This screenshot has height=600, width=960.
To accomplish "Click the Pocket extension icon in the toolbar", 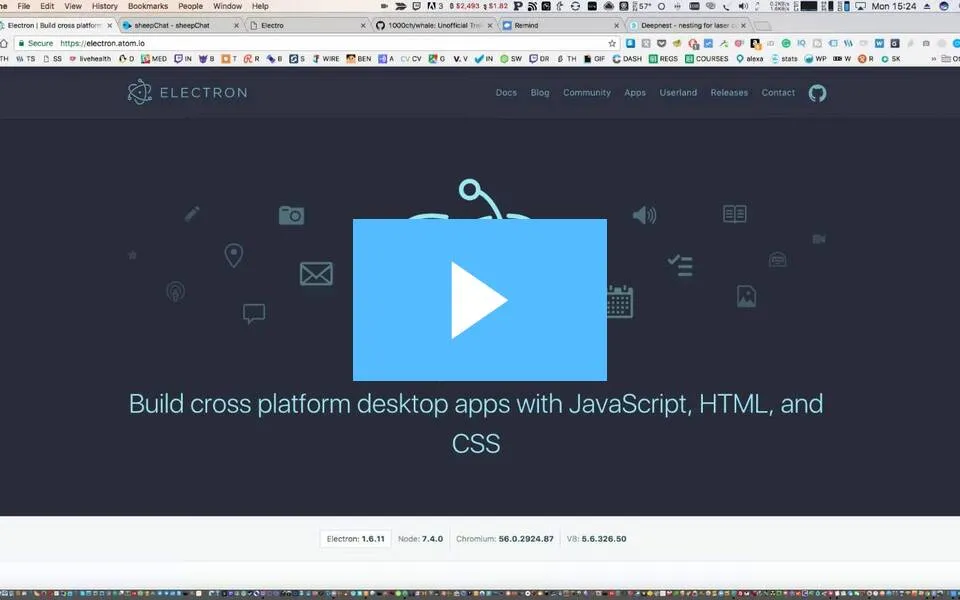I will click(x=661, y=43).
